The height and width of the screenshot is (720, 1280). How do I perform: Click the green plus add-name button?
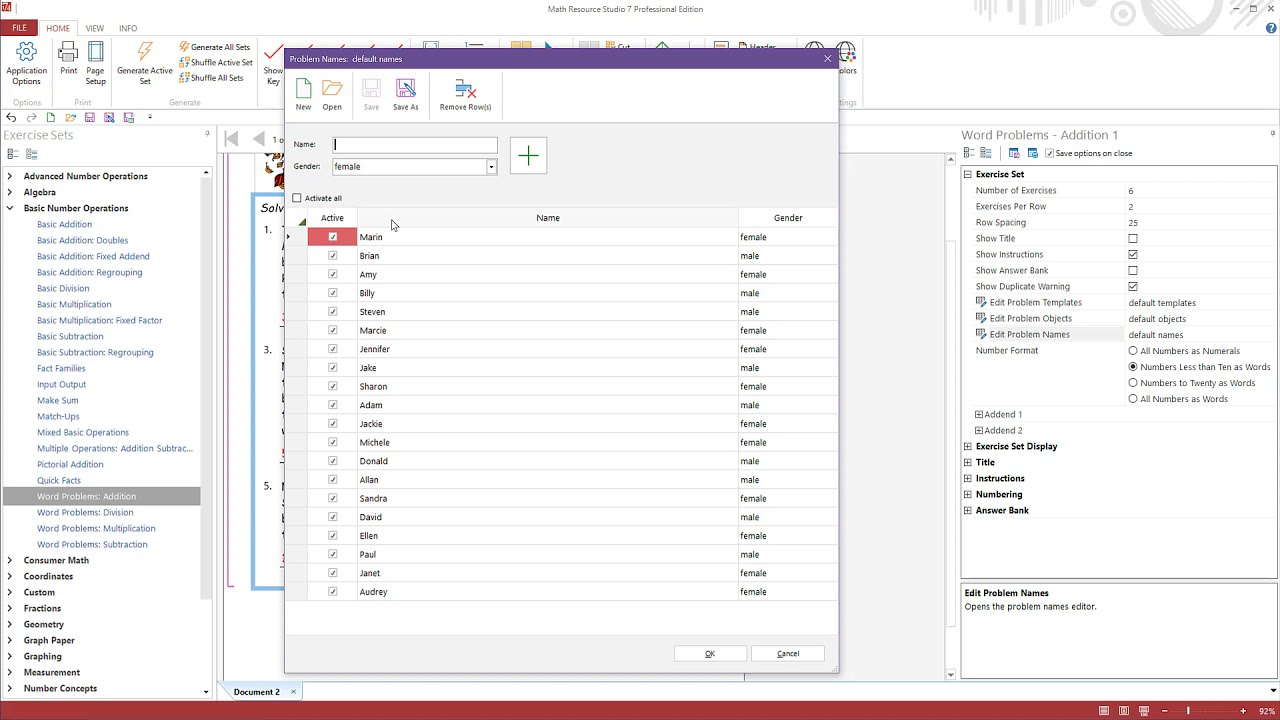coord(528,155)
